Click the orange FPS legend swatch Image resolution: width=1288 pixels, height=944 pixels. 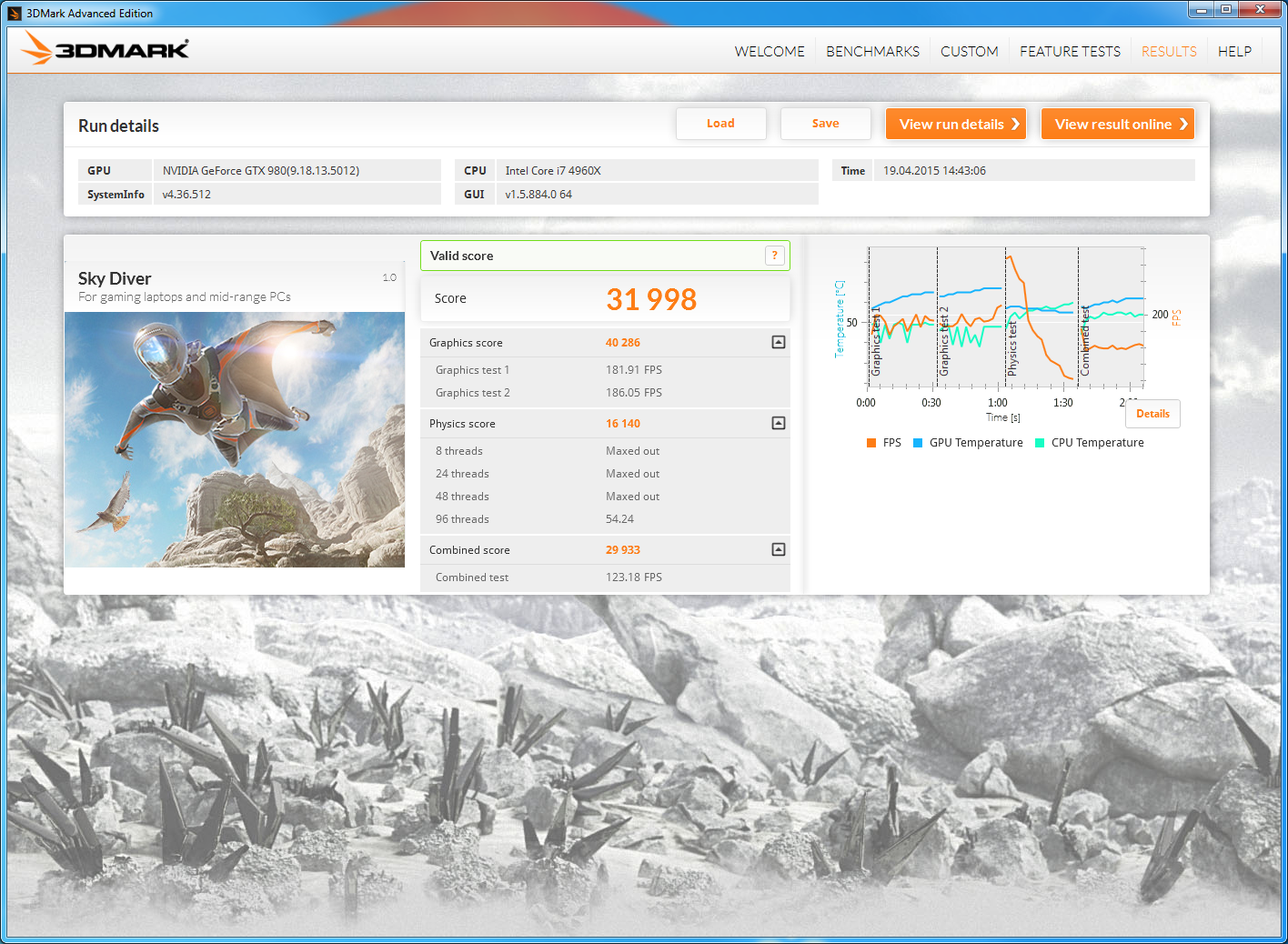pyautogui.click(x=871, y=443)
